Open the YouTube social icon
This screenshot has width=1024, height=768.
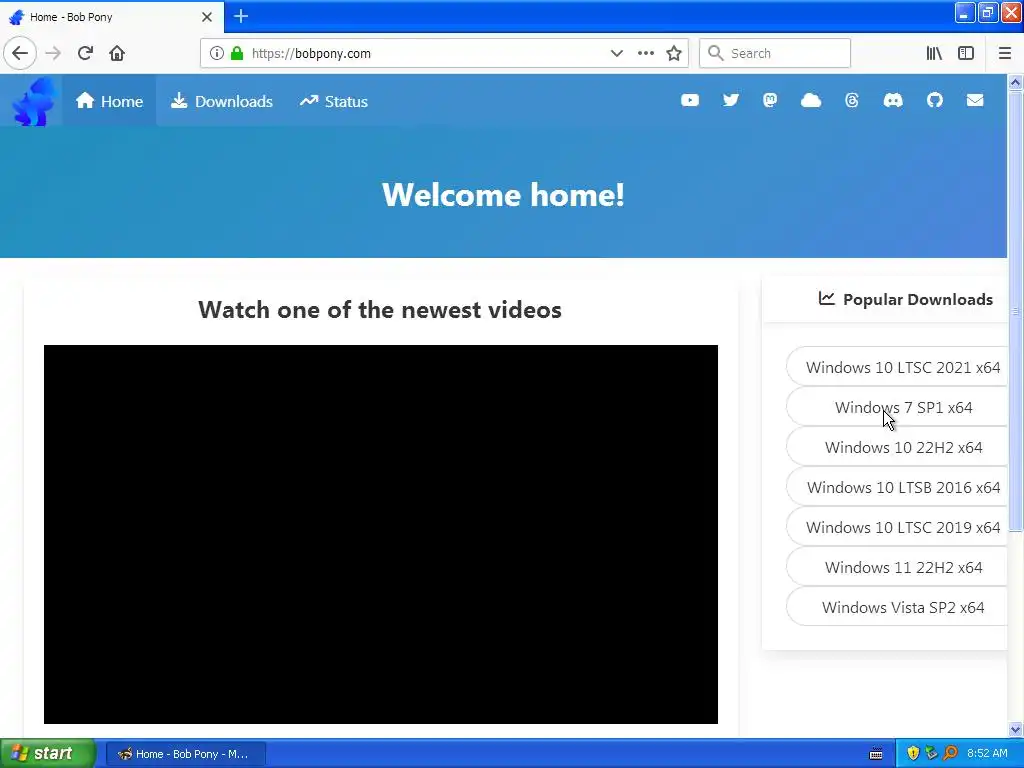(690, 100)
